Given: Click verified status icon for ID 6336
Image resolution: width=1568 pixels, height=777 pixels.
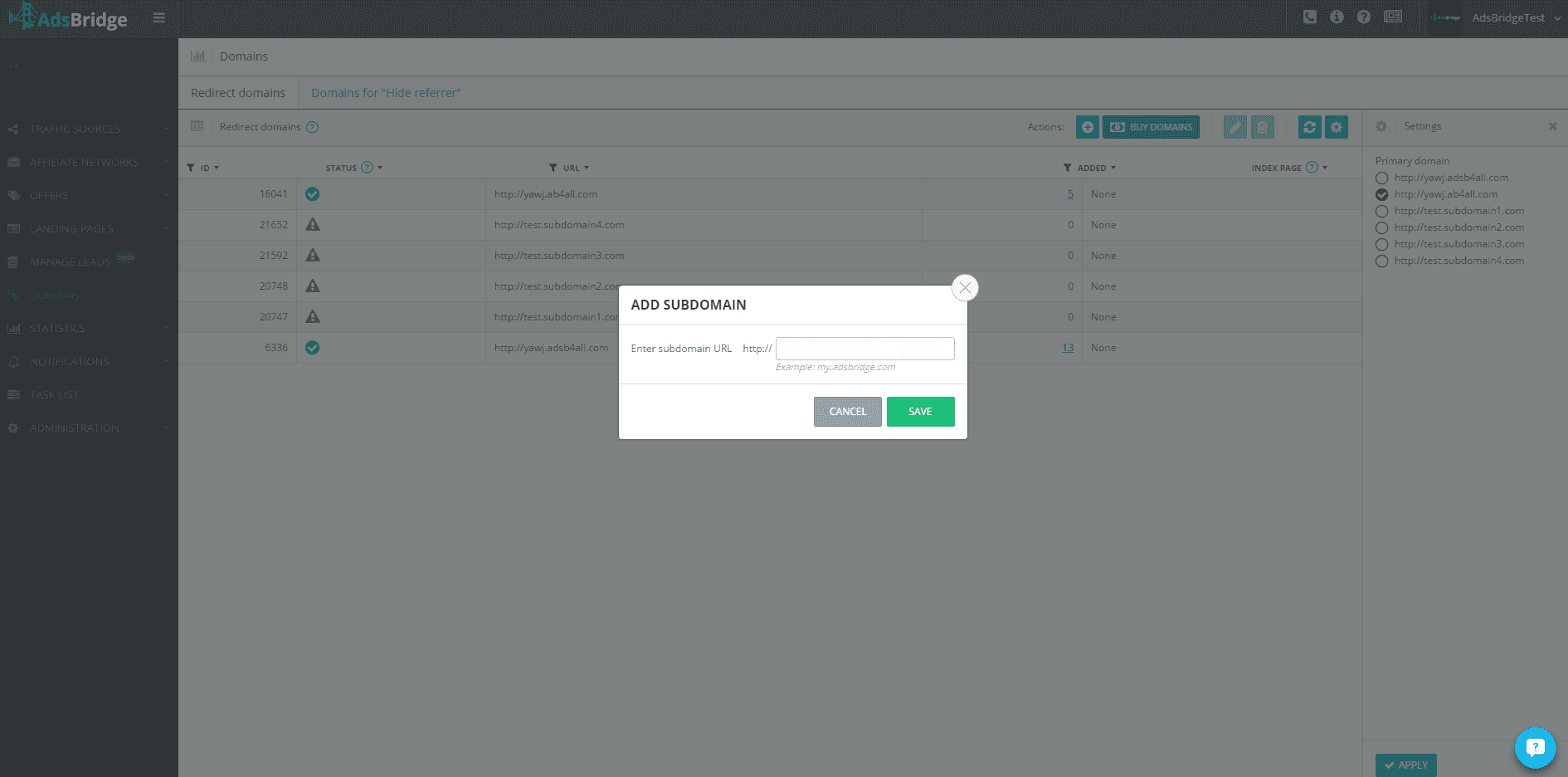Looking at the screenshot, I should pos(312,348).
